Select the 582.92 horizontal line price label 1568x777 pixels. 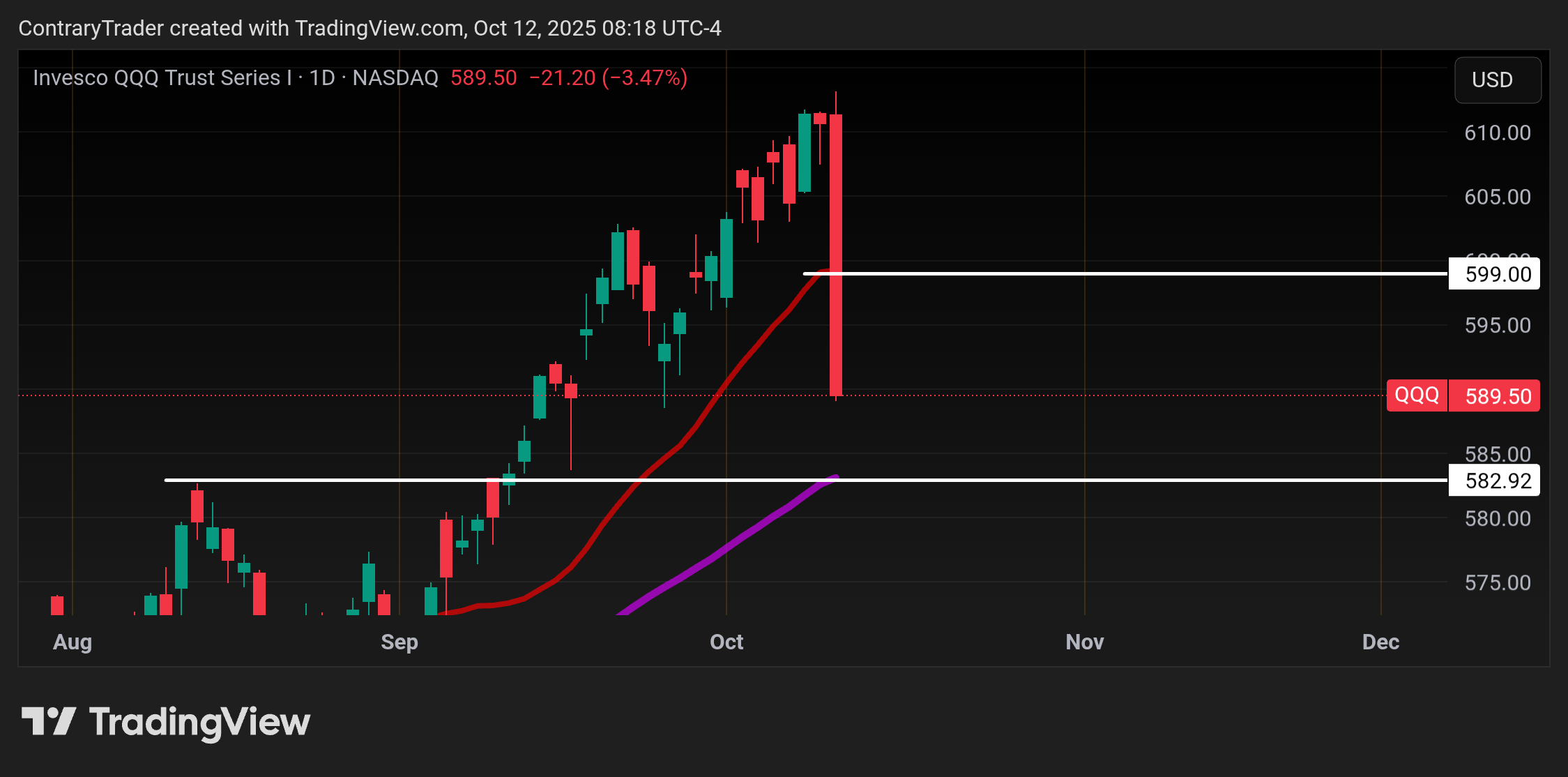click(x=1494, y=481)
